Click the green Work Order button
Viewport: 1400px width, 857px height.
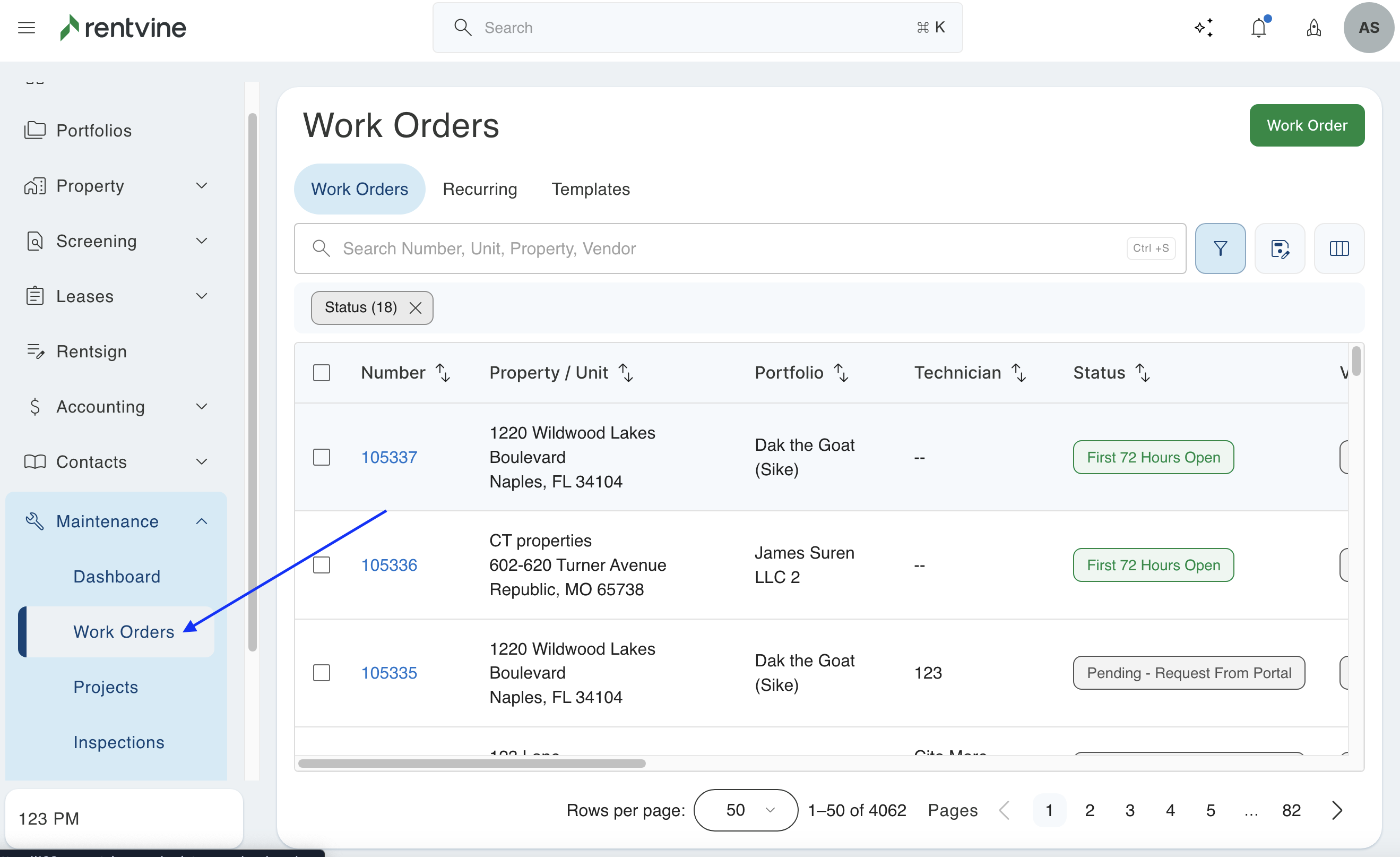coord(1307,125)
